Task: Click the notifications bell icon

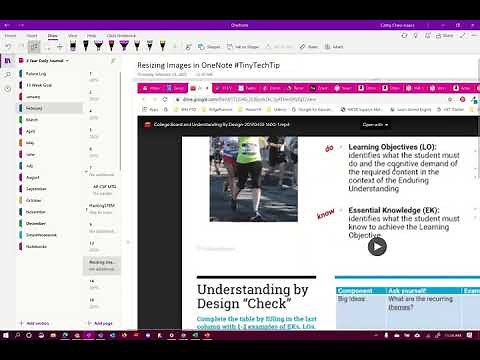Action: (x=428, y=35)
